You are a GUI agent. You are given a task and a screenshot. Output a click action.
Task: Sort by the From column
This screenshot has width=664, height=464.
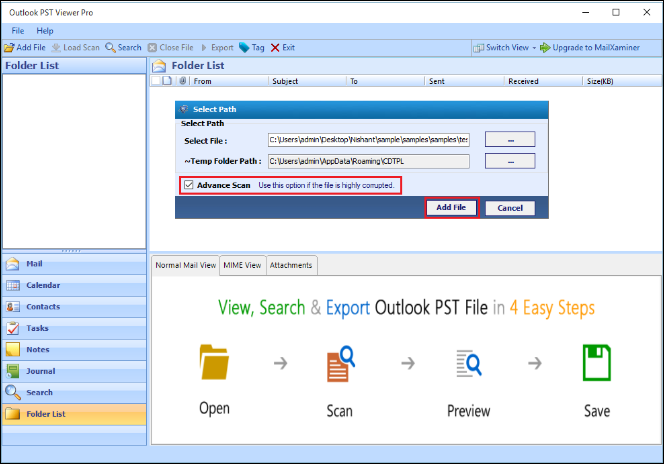[x=229, y=81]
